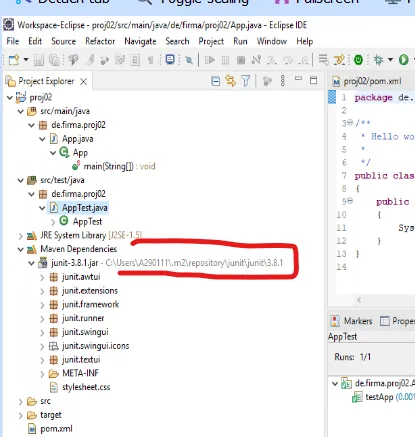Select AppTest.java in the tree

click(79, 208)
